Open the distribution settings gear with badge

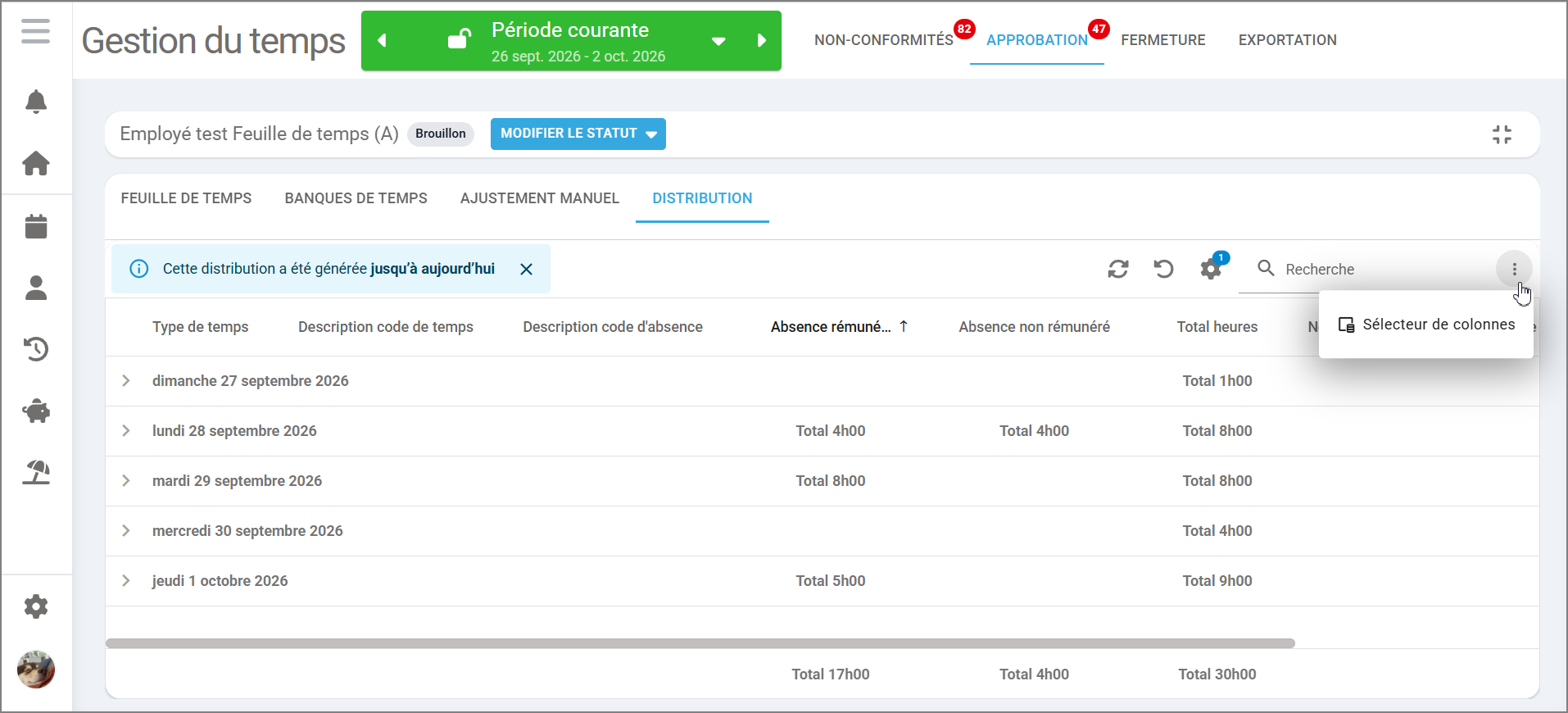coord(1211,269)
